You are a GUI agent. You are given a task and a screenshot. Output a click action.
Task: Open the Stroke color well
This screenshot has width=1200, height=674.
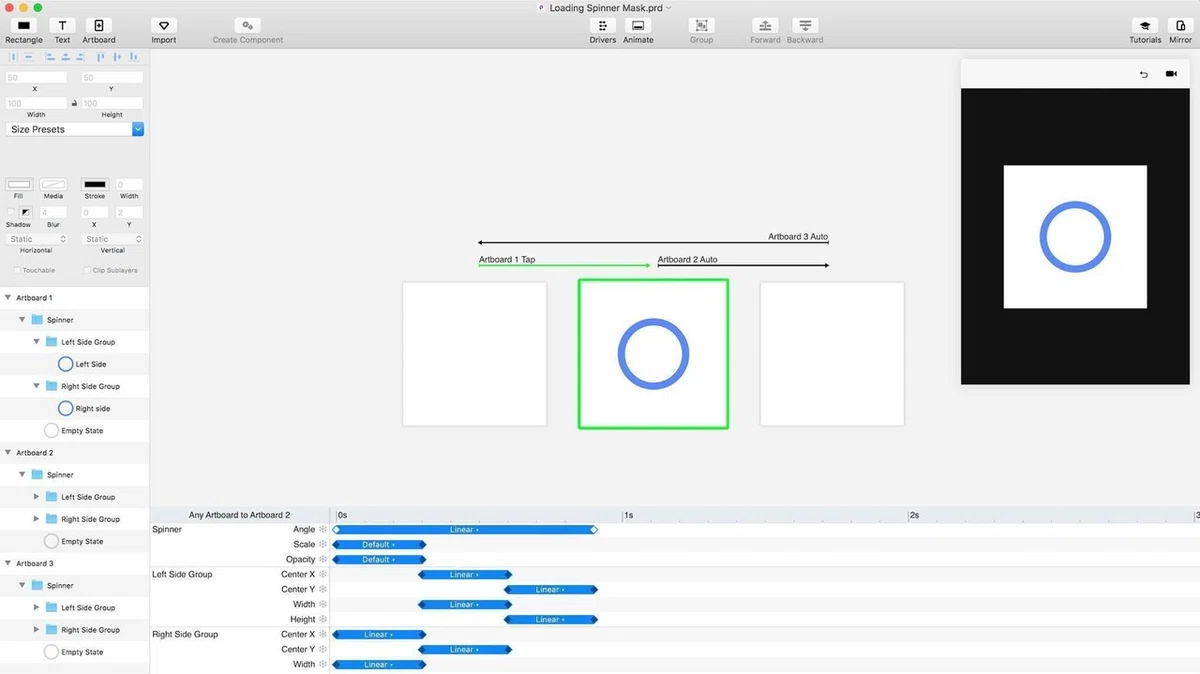click(x=95, y=185)
